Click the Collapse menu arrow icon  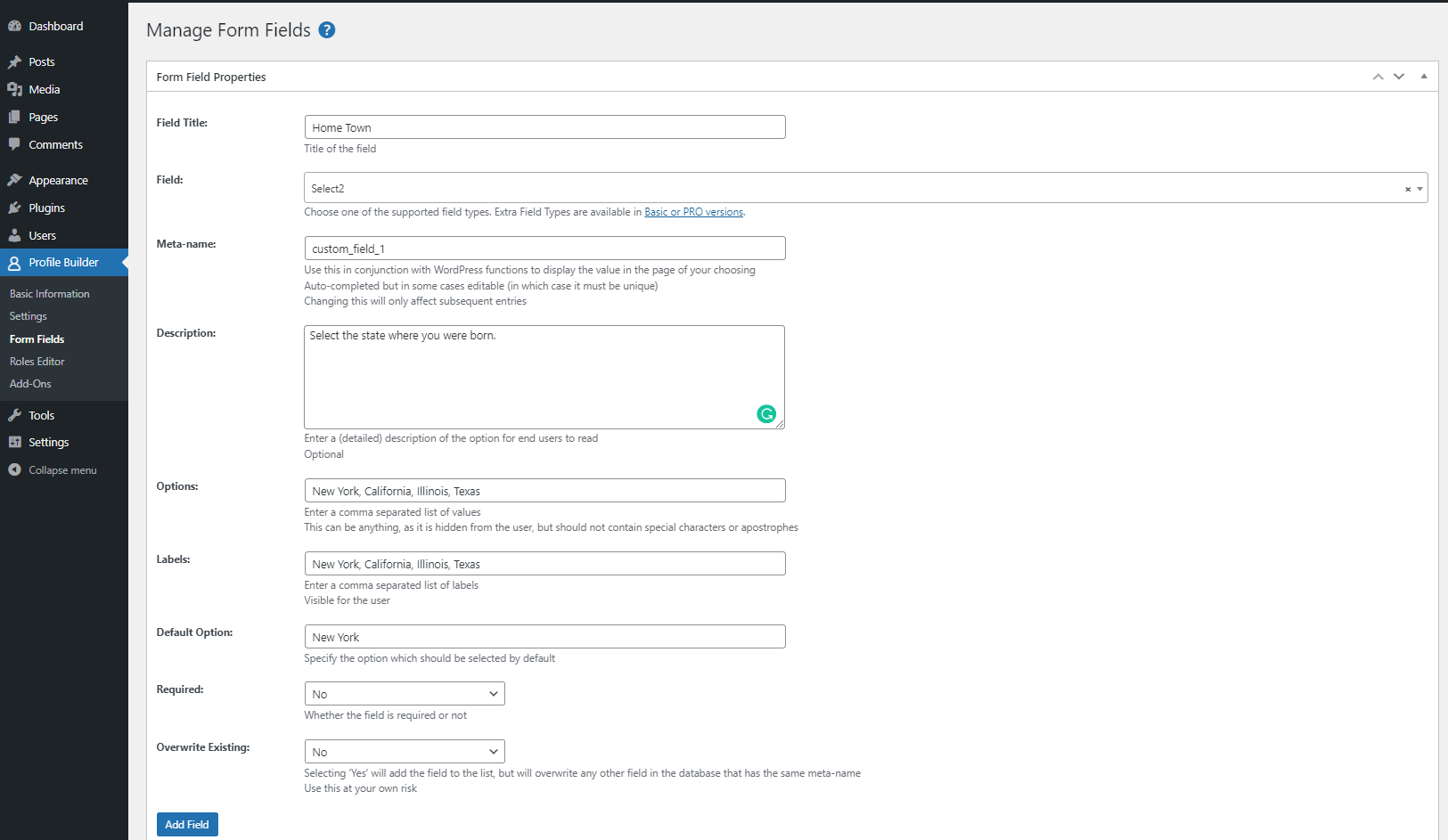click(x=14, y=469)
